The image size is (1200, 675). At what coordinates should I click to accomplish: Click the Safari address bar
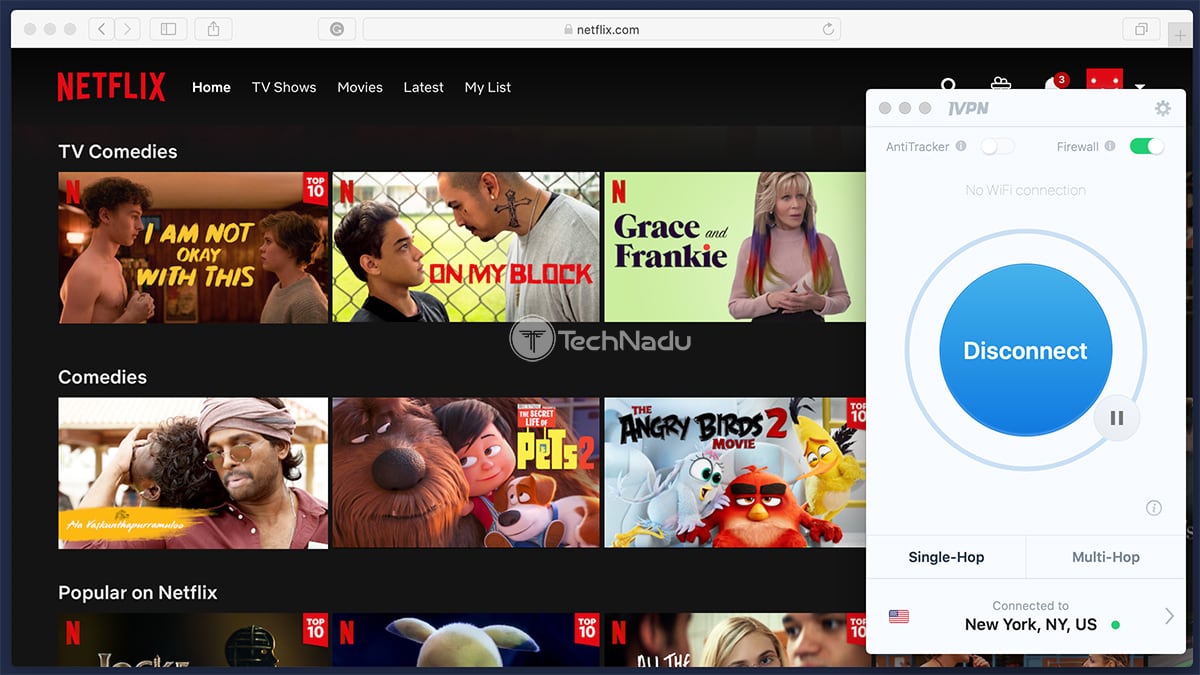[x=602, y=29]
